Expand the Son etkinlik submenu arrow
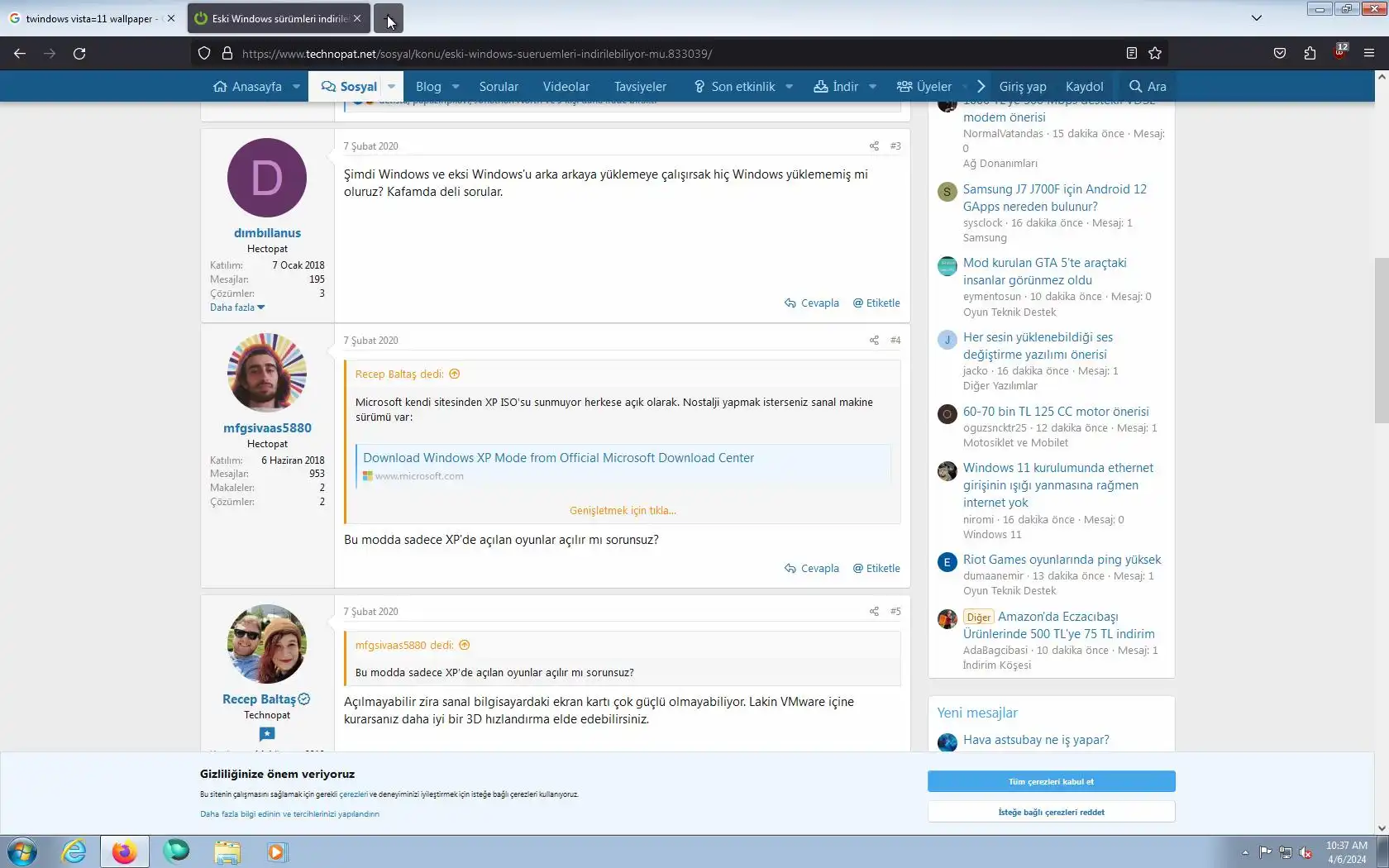This screenshot has height=868, width=1389. 790,86
